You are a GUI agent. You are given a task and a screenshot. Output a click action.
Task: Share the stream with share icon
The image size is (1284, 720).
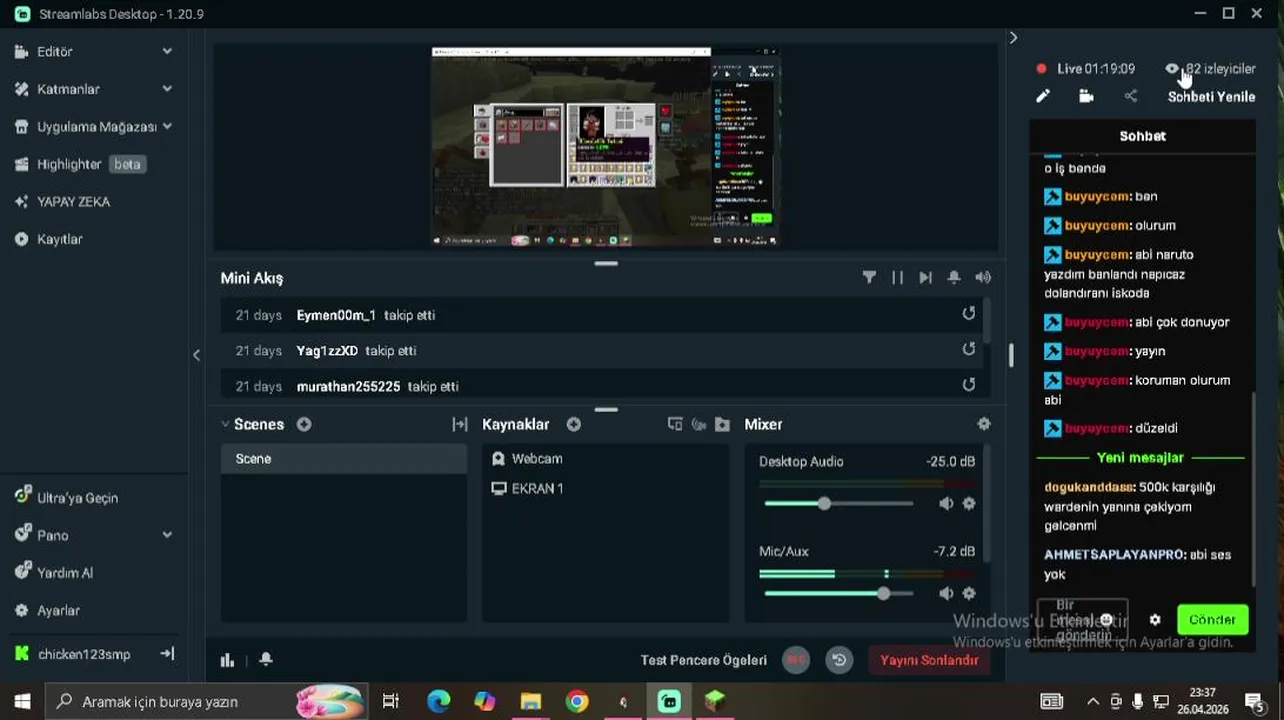(1131, 96)
